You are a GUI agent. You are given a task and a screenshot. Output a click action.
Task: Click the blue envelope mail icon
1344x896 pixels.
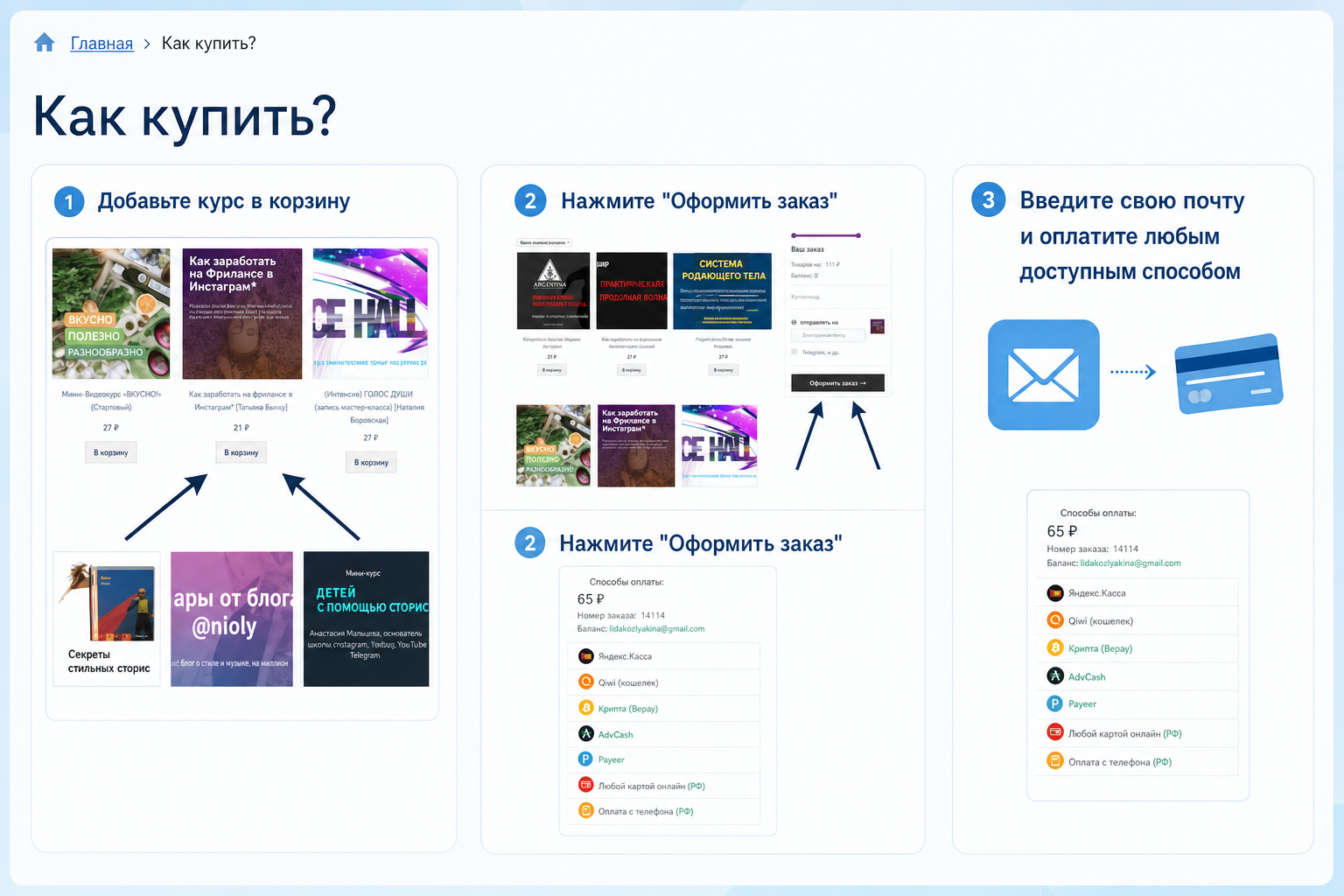[1043, 374]
